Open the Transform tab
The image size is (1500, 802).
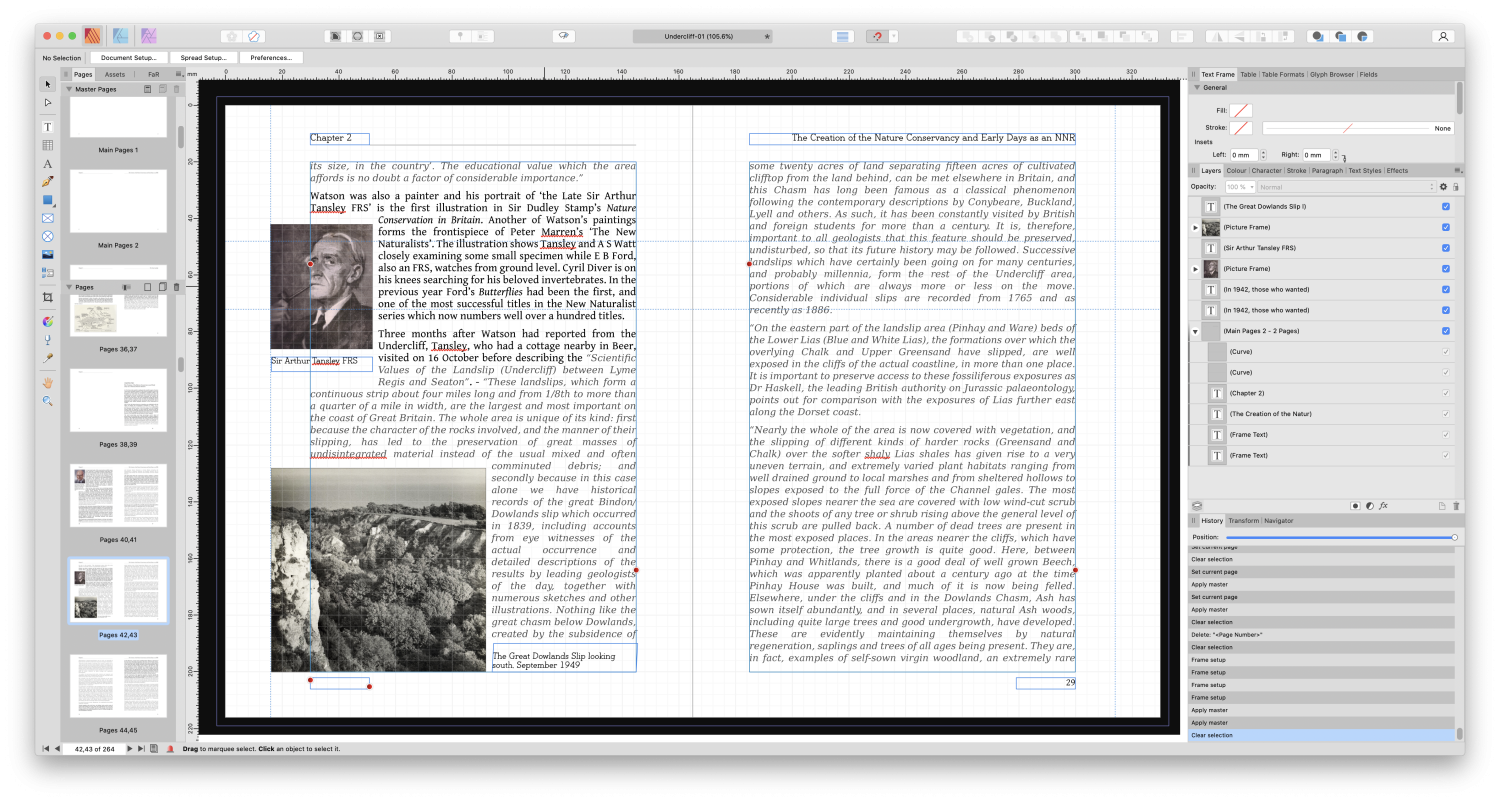coord(1243,521)
